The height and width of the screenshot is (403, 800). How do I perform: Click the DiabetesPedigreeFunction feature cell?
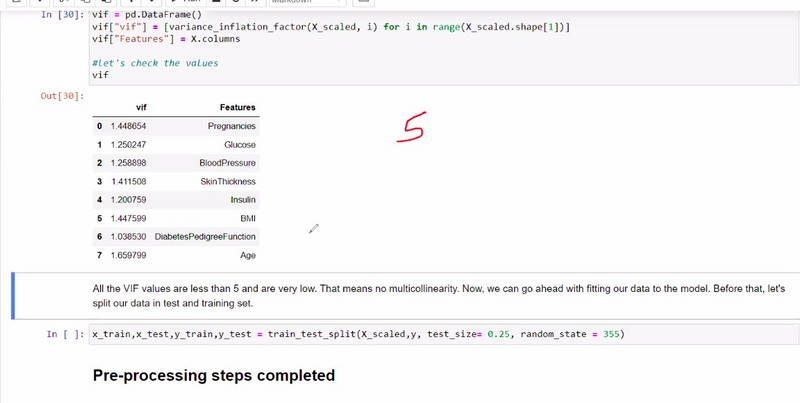coord(205,237)
